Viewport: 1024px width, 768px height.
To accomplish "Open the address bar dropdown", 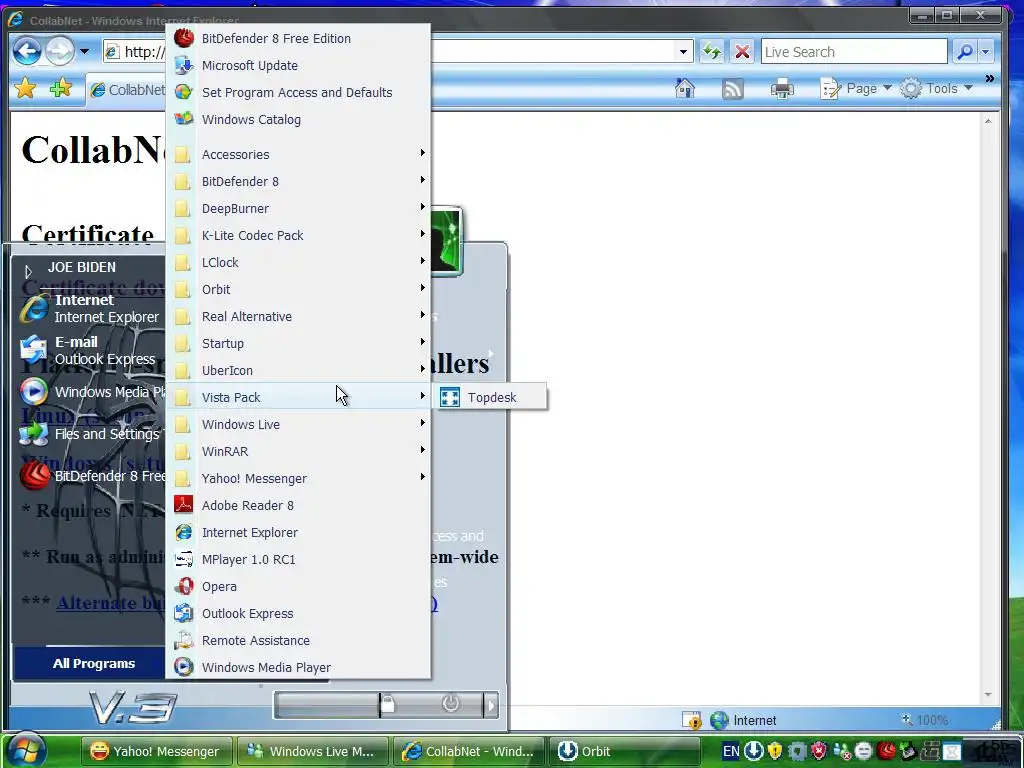I will [683, 52].
